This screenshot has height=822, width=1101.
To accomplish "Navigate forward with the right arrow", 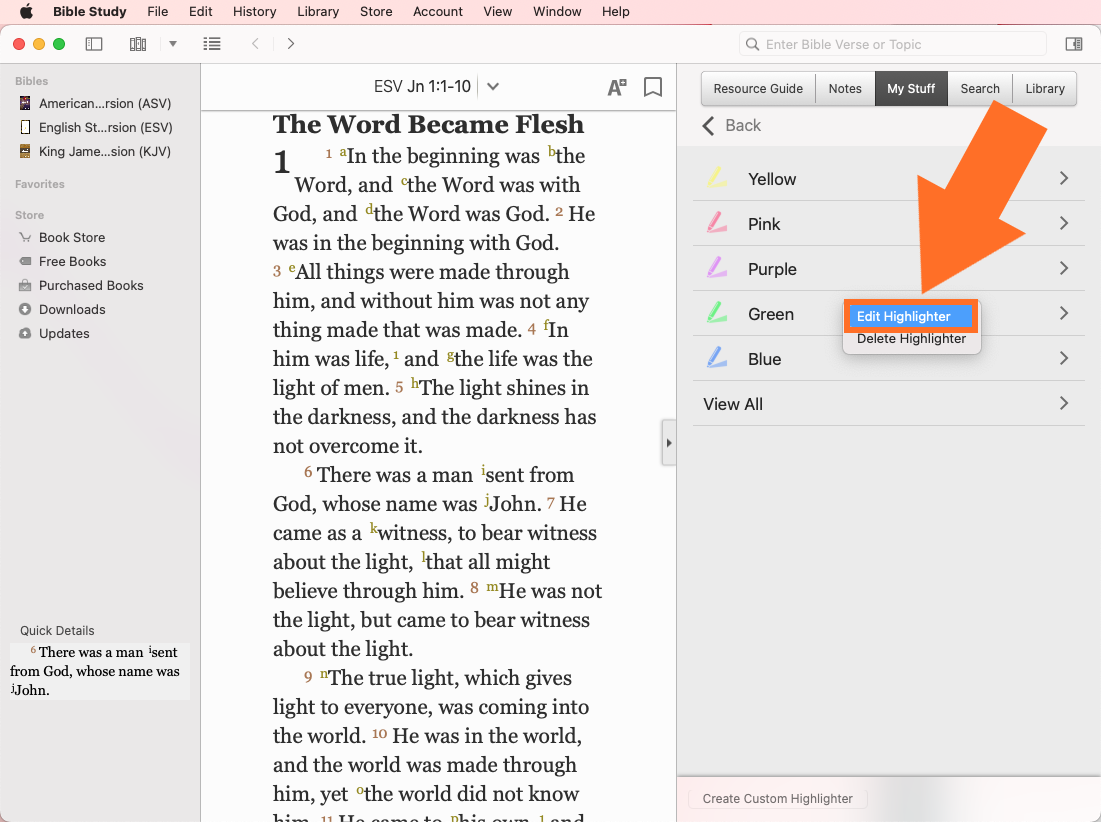I will 291,44.
